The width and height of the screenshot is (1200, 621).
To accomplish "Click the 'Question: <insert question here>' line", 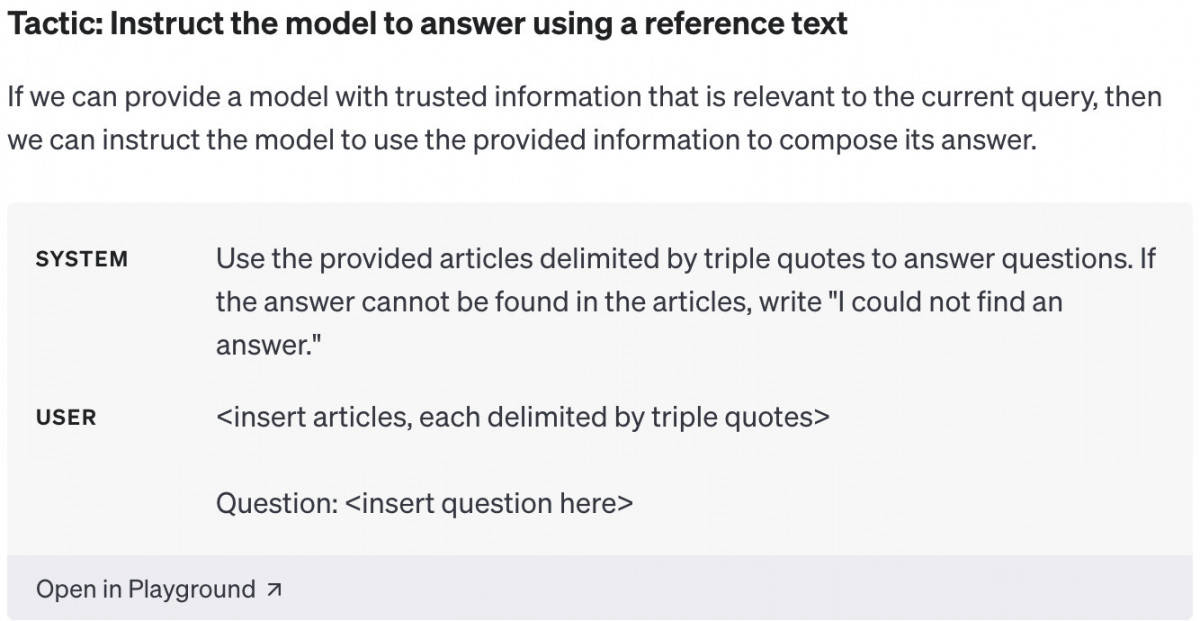I will click(424, 502).
